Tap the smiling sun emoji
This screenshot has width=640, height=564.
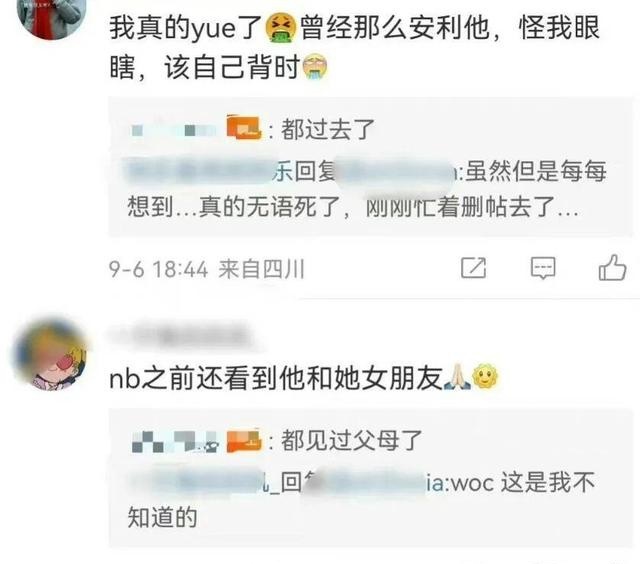[x=485, y=376]
